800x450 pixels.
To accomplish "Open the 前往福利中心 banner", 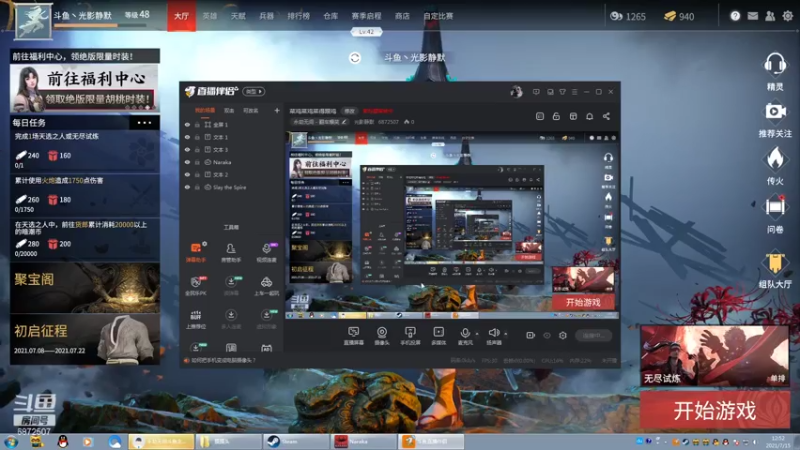I will [85, 88].
